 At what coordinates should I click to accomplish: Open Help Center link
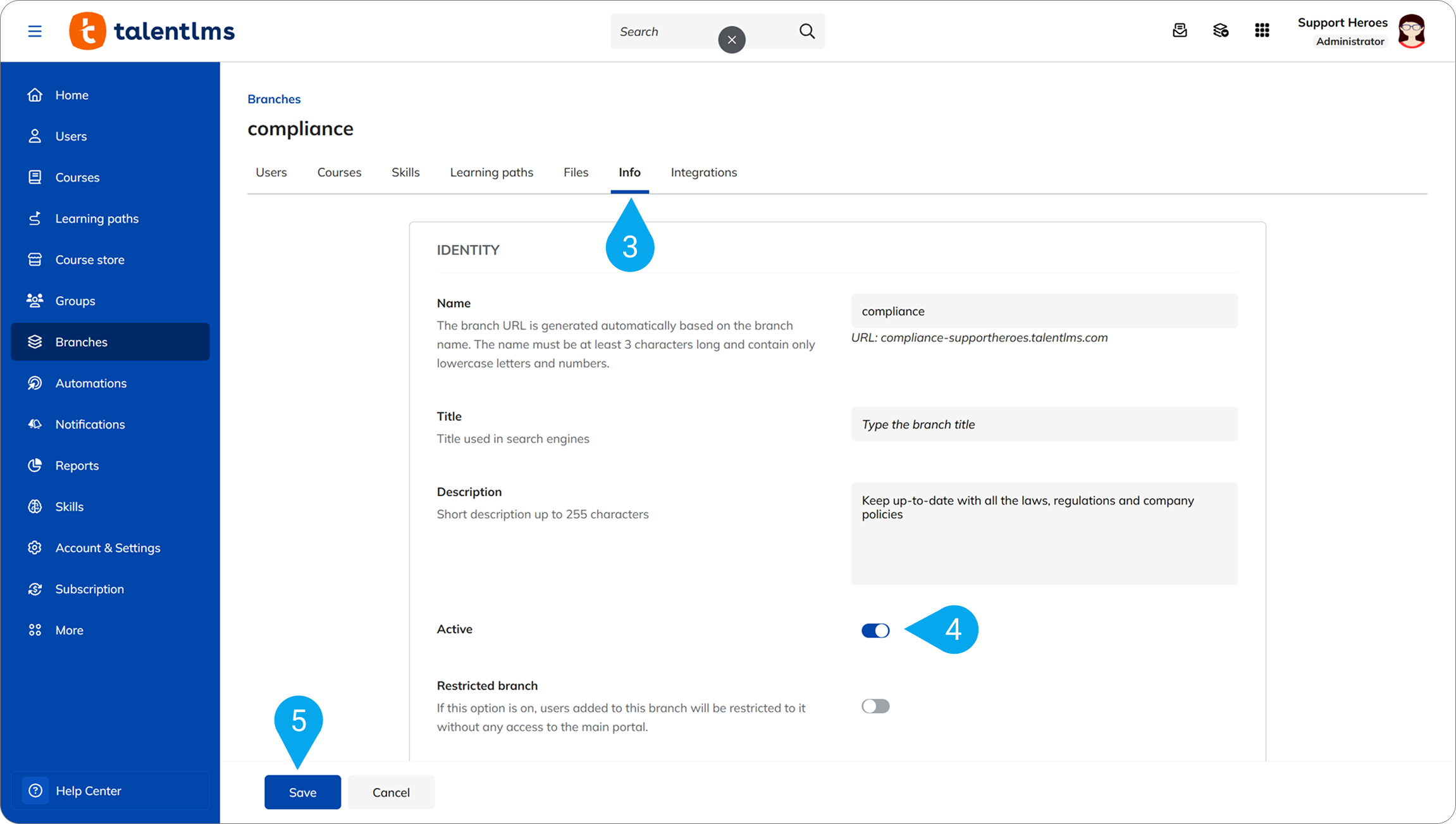(110, 790)
